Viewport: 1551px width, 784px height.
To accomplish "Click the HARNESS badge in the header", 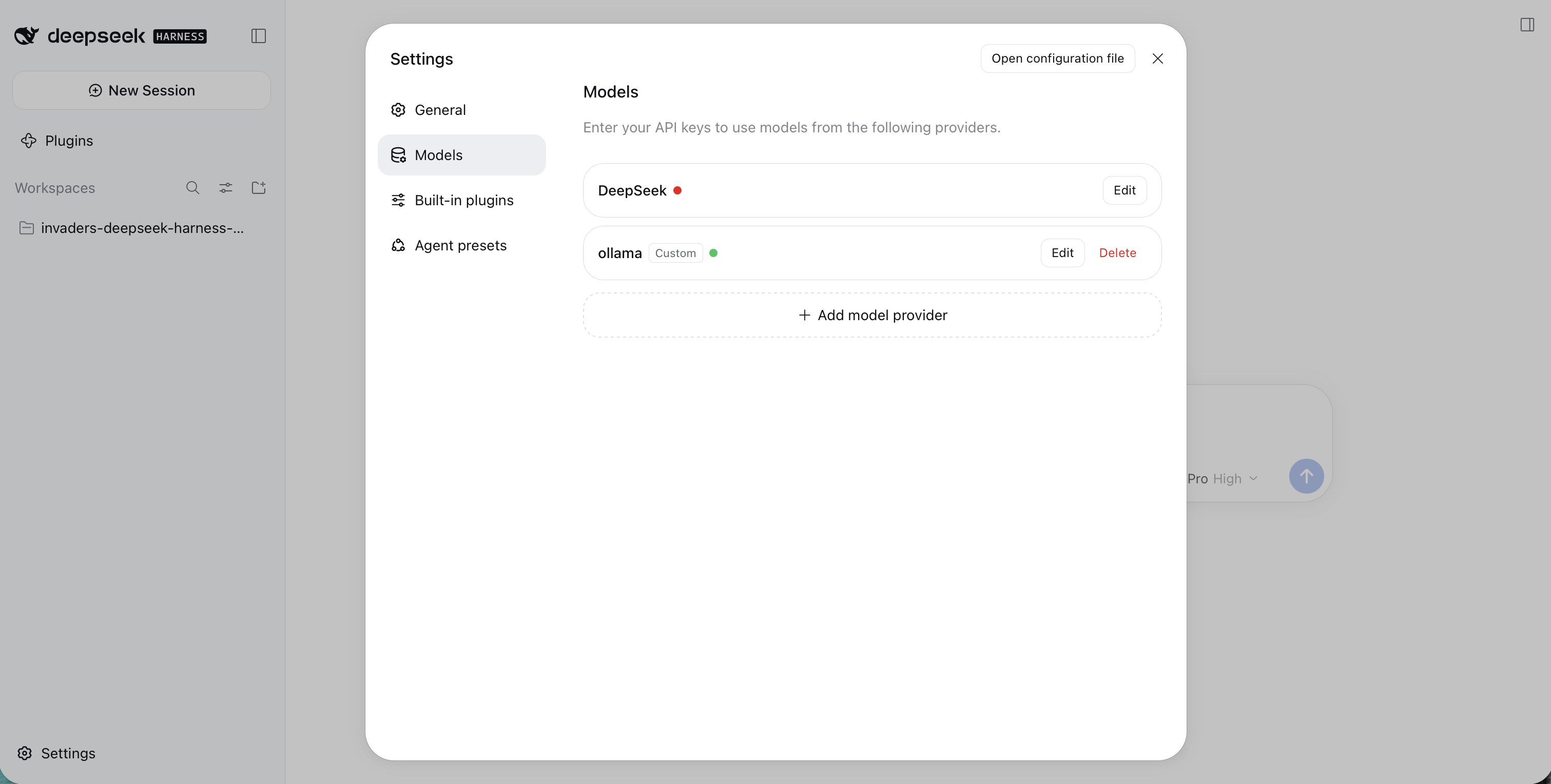I will point(180,37).
